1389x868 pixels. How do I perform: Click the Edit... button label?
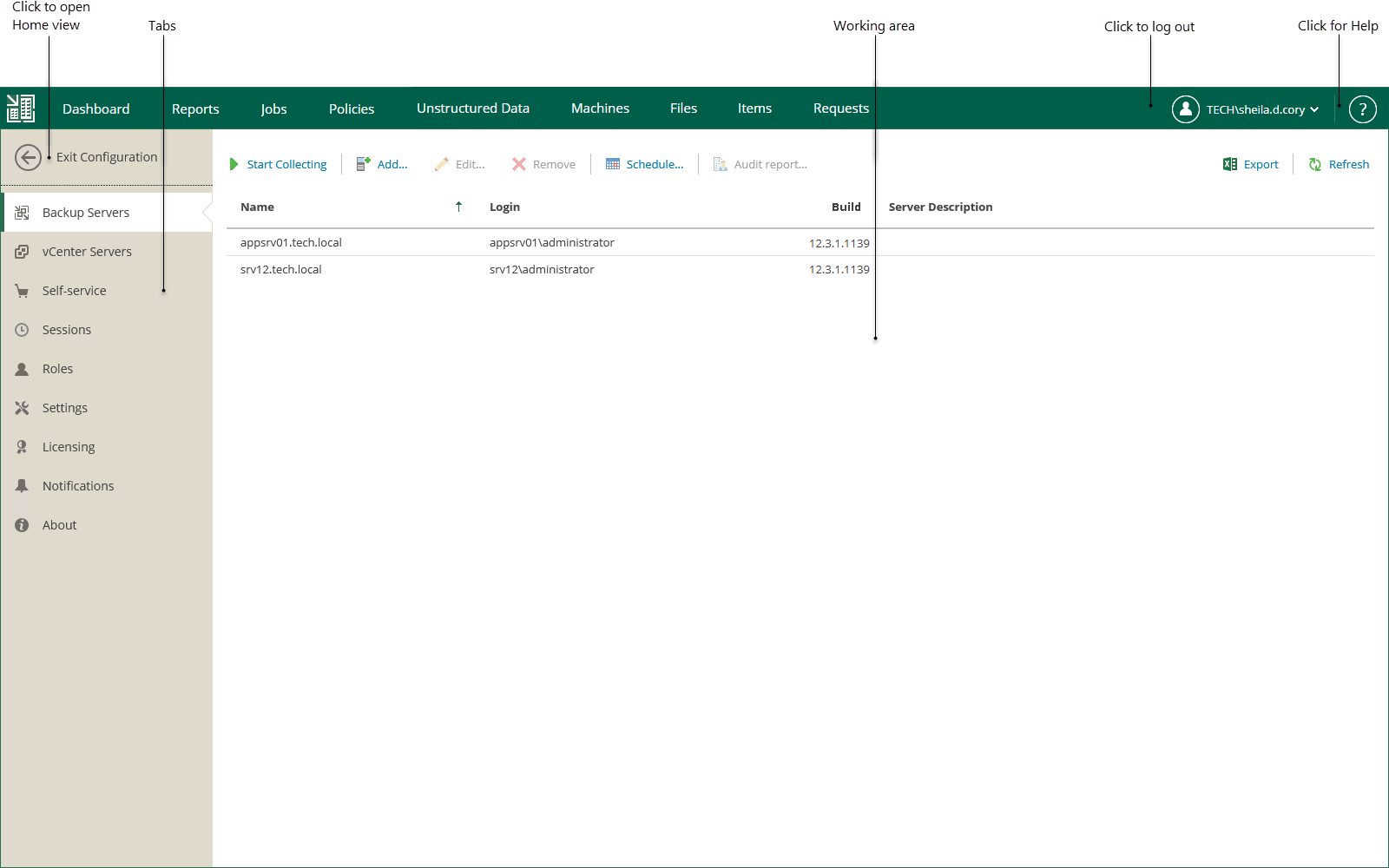471,164
